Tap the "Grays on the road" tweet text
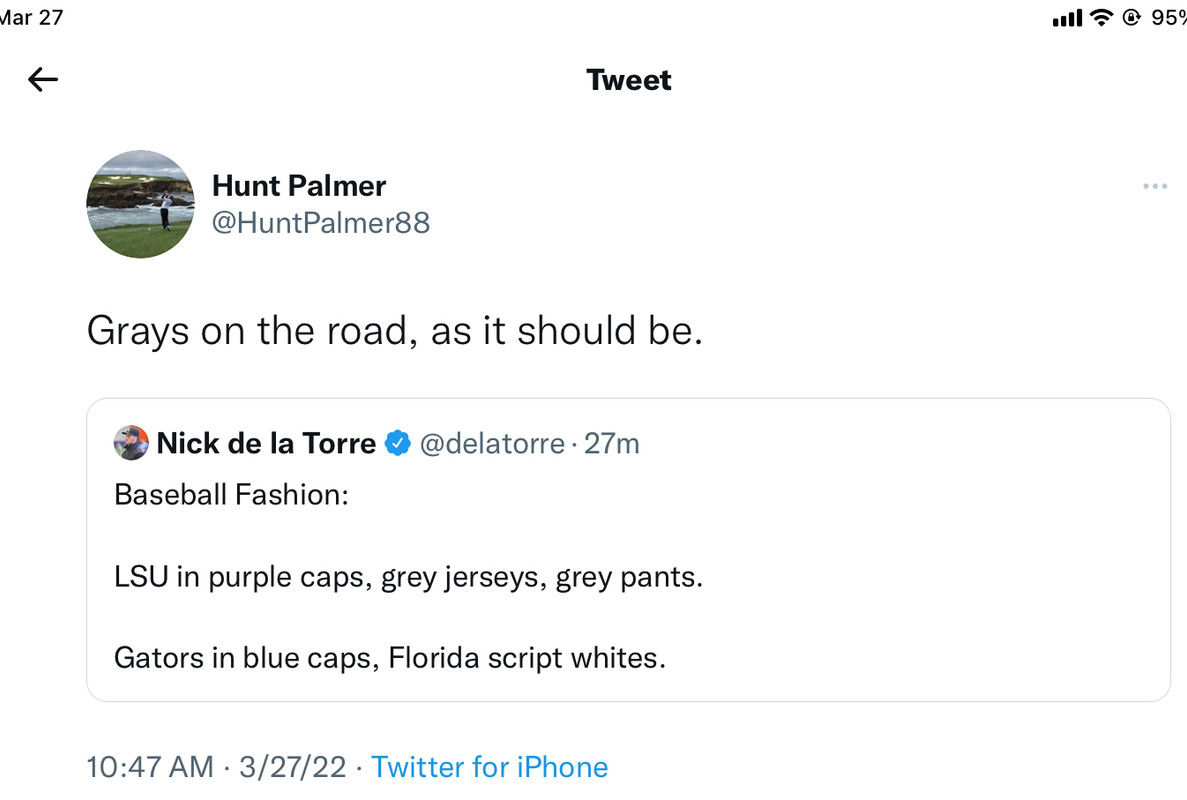1187x800 pixels. (x=395, y=331)
